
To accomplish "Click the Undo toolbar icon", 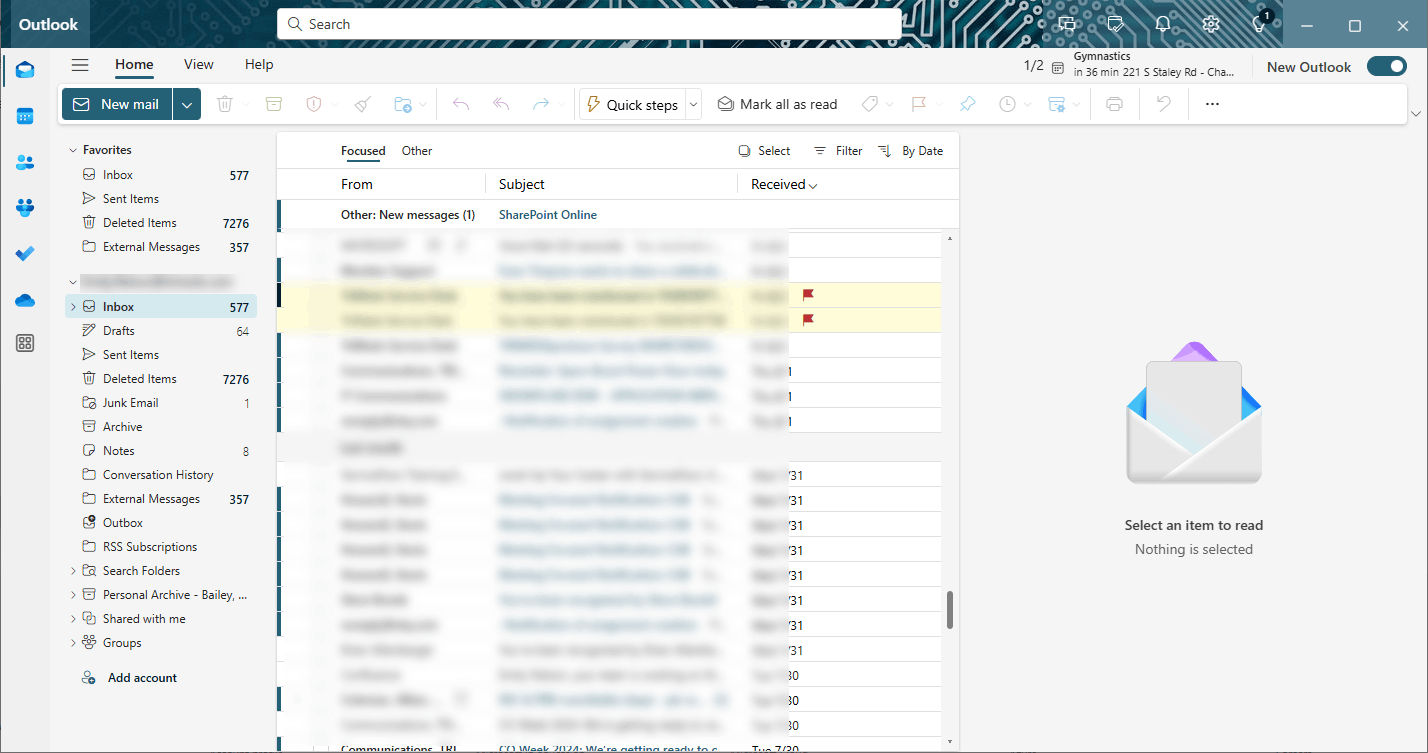I will [x=1163, y=104].
